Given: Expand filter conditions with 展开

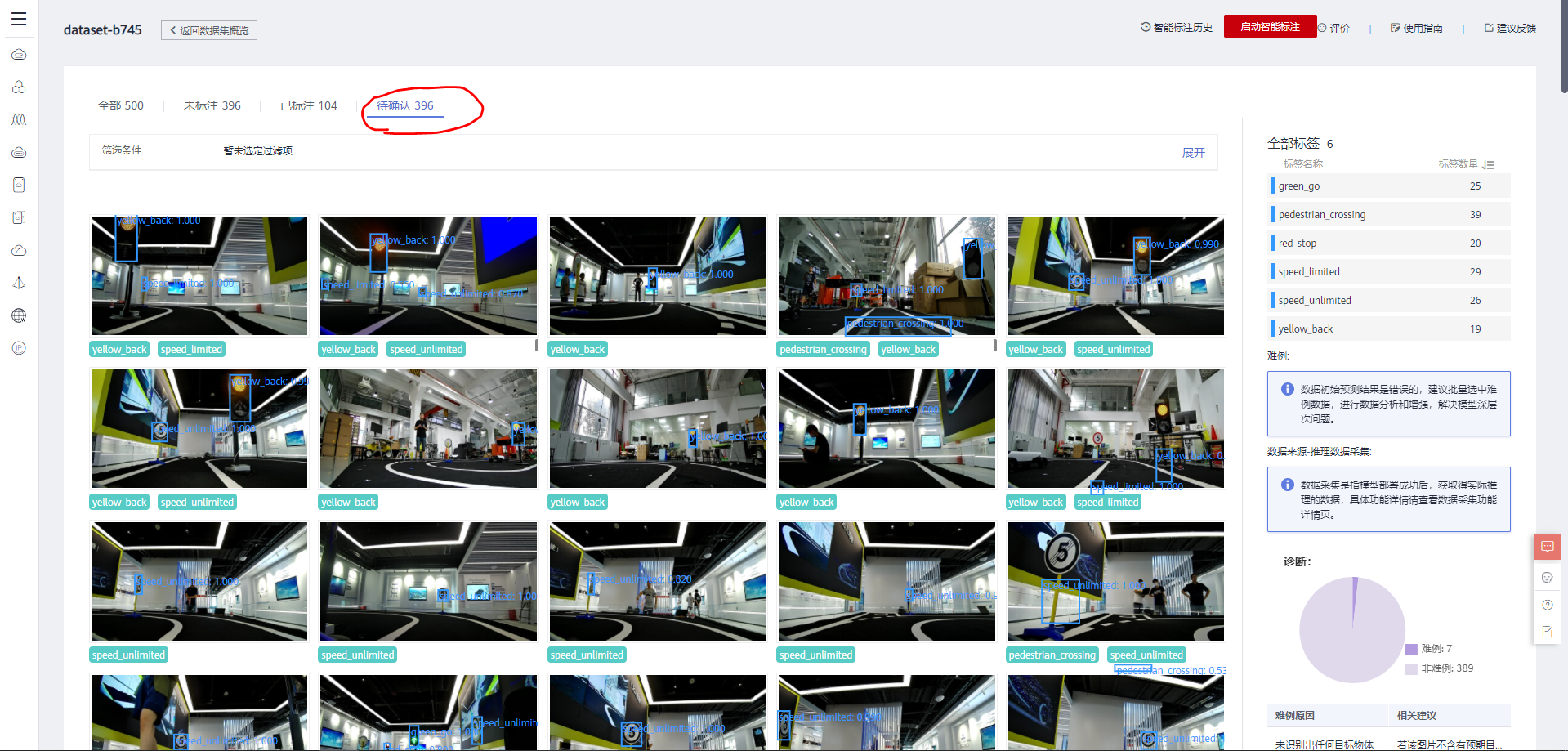Looking at the screenshot, I should [1194, 153].
